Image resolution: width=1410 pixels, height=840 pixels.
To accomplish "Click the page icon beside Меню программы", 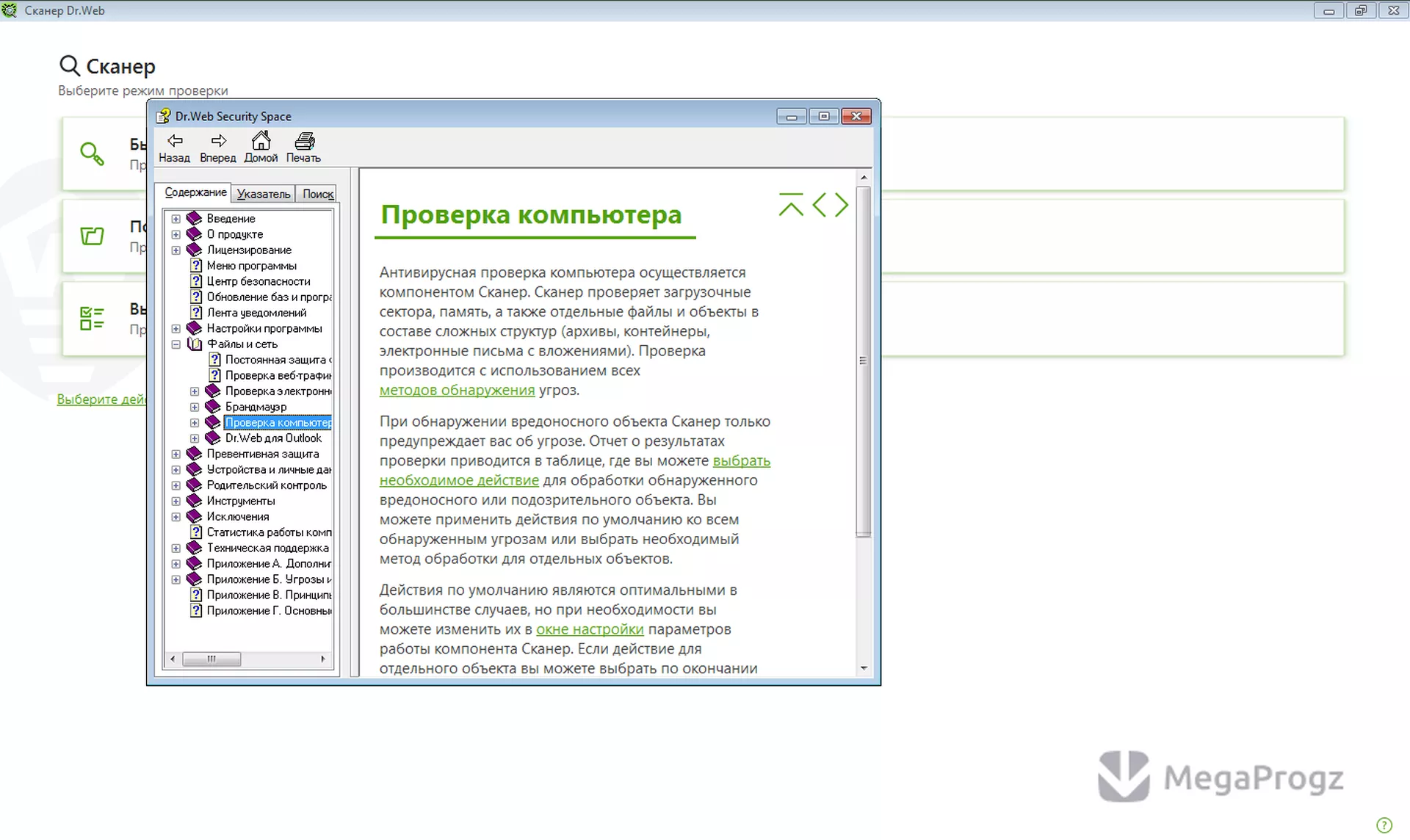I will point(196,266).
